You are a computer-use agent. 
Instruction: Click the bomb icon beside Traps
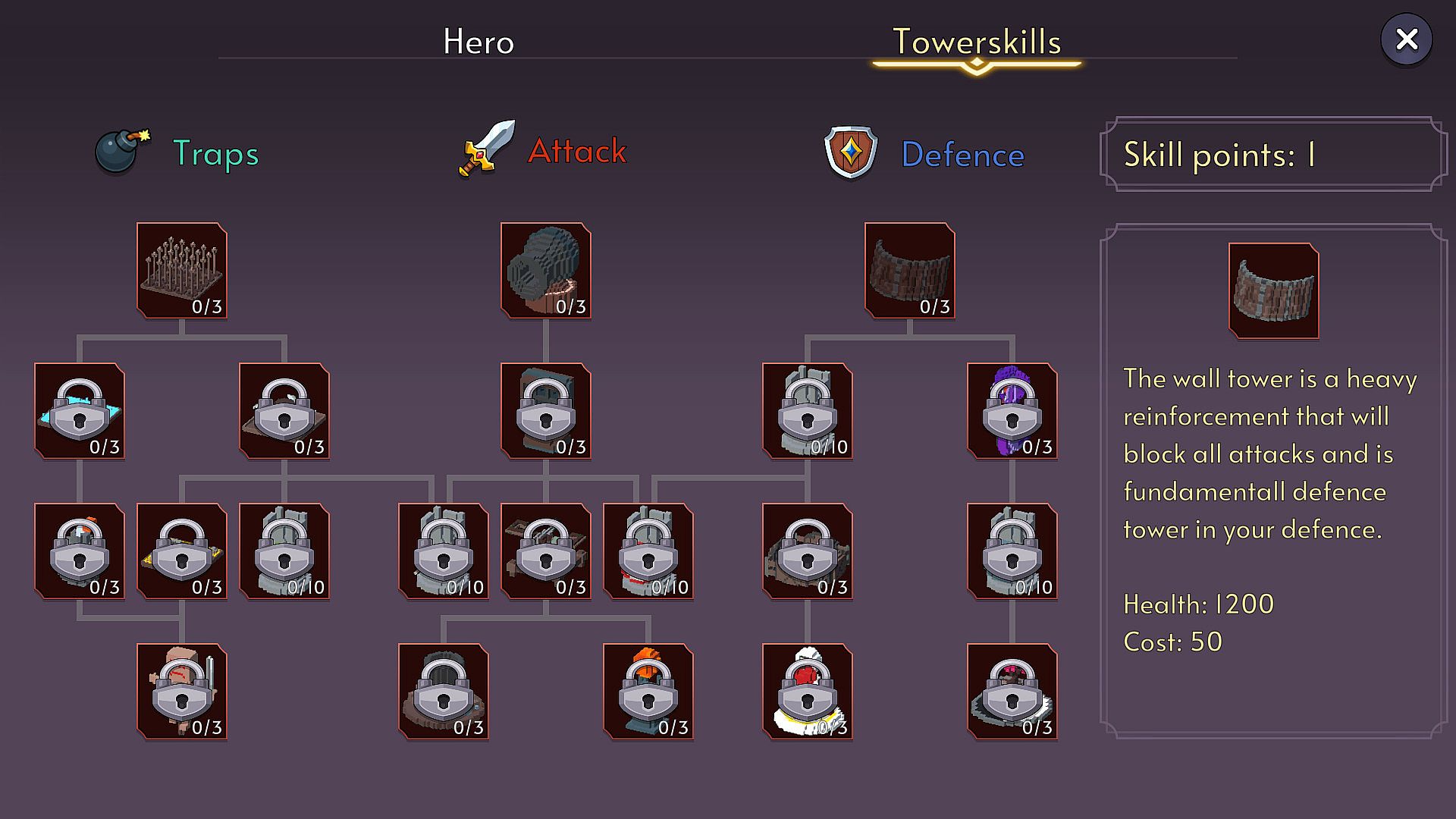coord(121,151)
